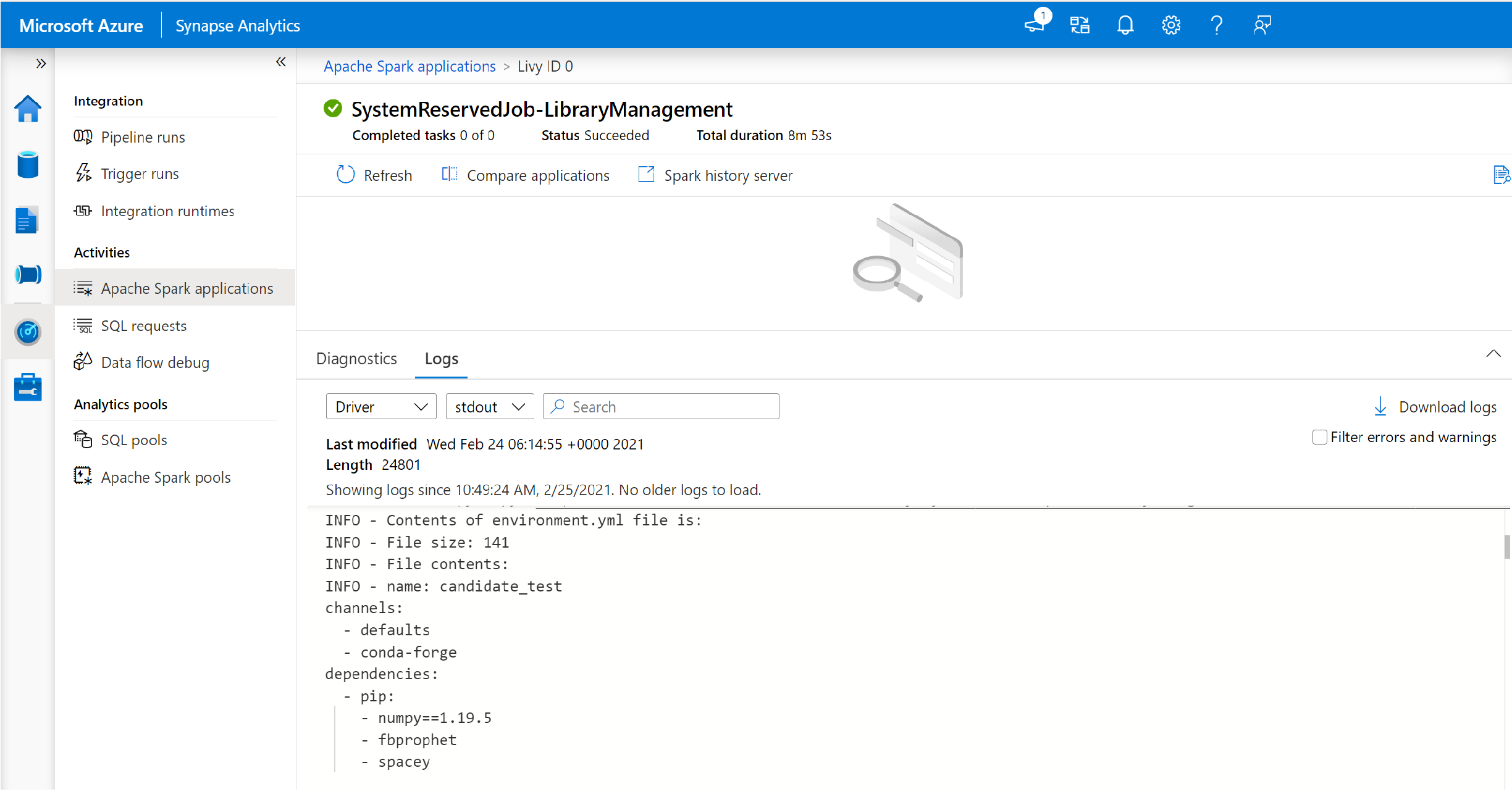Image resolution: width=1512 pixels, height=810 pixels.
Task: Click the Pipeline runs icon
Action: tap(82, 136)
